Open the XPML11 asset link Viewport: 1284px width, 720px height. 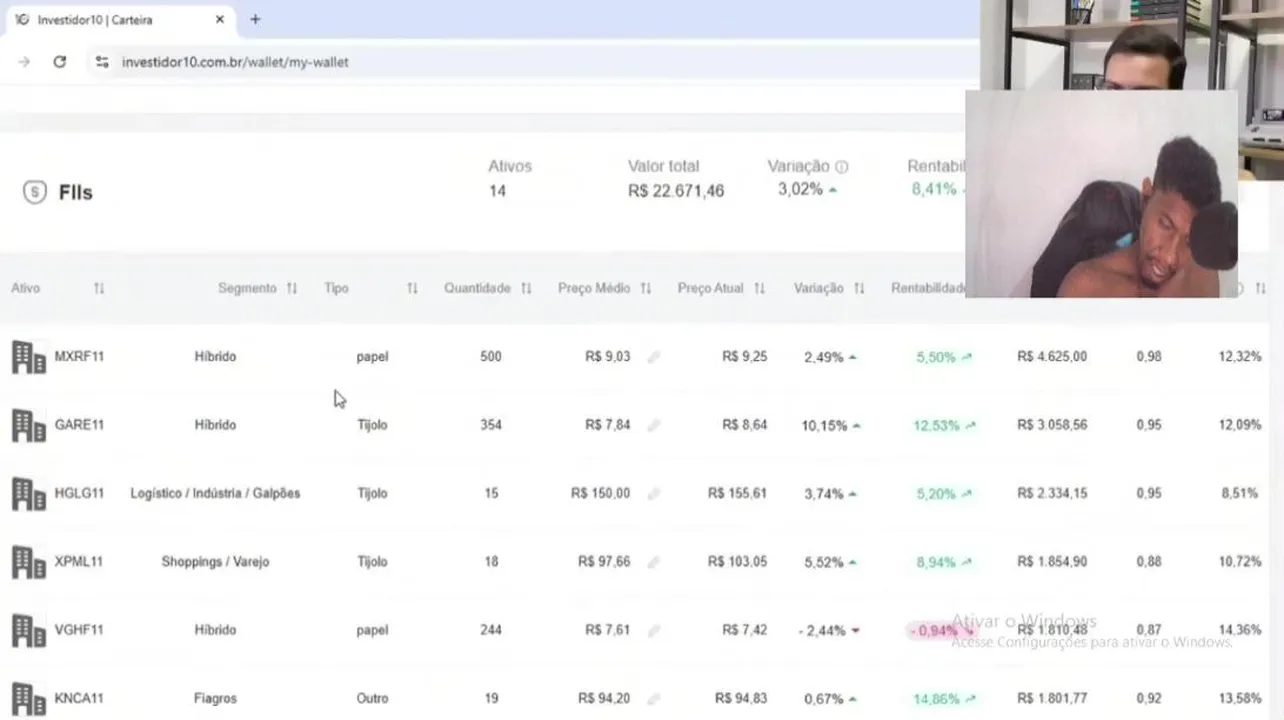point(79,562)
